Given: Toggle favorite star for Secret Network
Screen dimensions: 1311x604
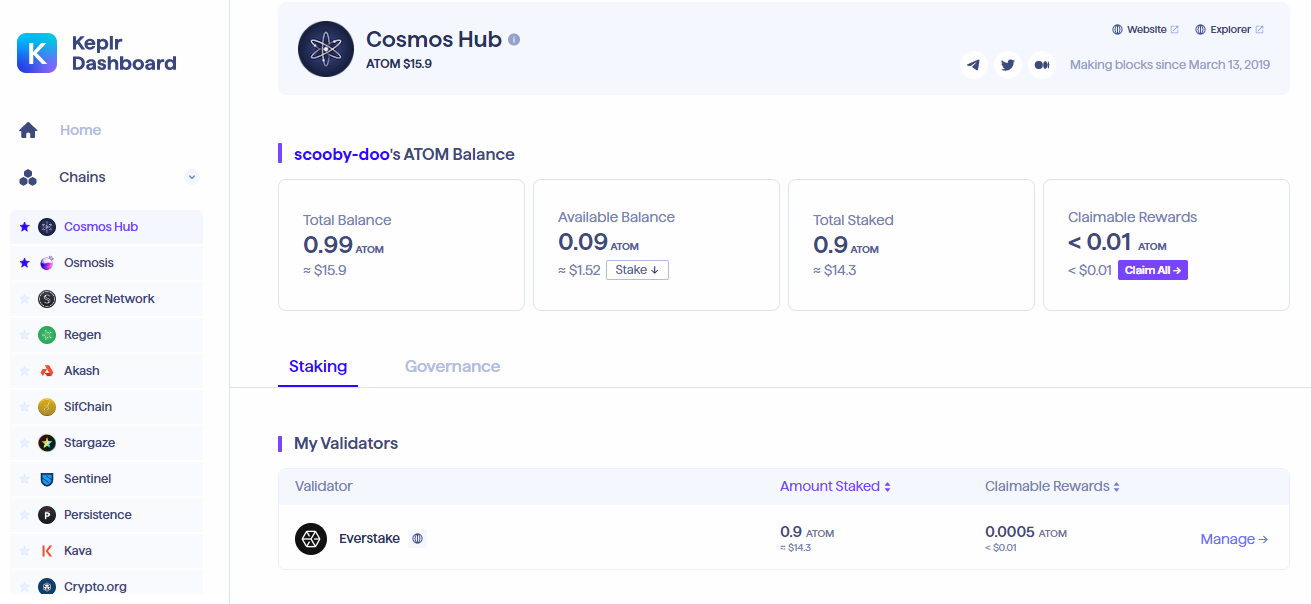Looking at the screenshot, I should tap(24, 299).
